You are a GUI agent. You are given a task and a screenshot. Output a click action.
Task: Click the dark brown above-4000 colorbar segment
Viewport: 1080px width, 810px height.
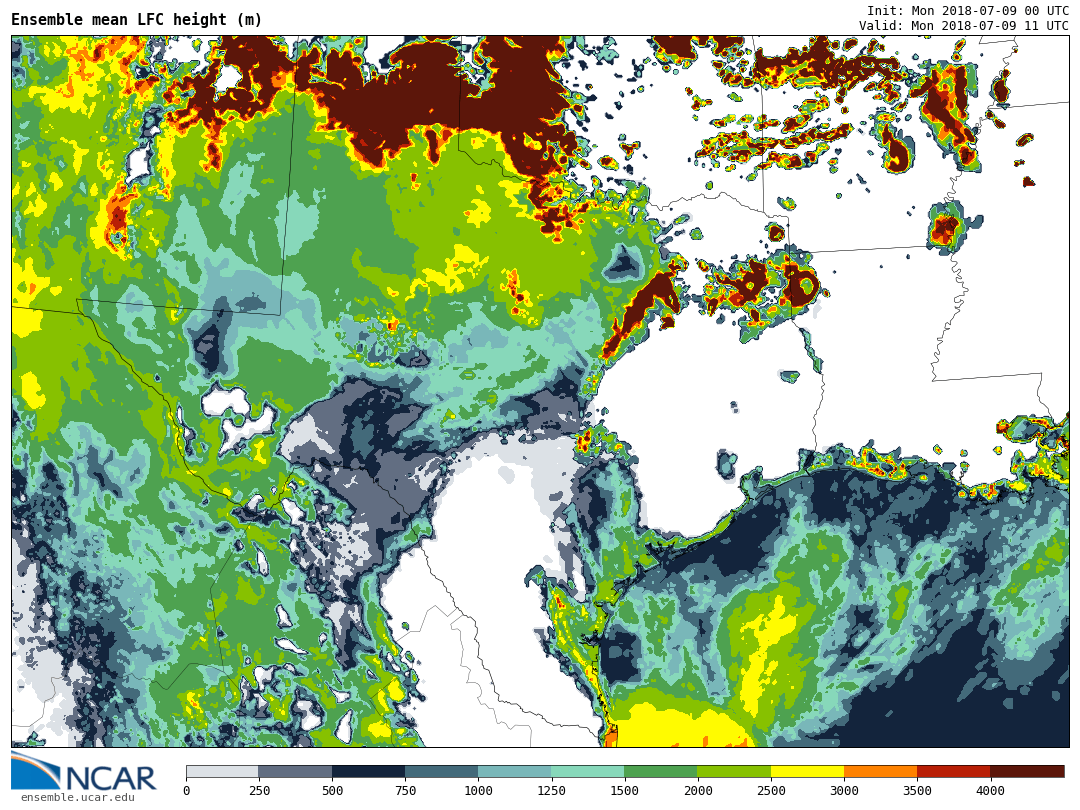pos(1027,772)
